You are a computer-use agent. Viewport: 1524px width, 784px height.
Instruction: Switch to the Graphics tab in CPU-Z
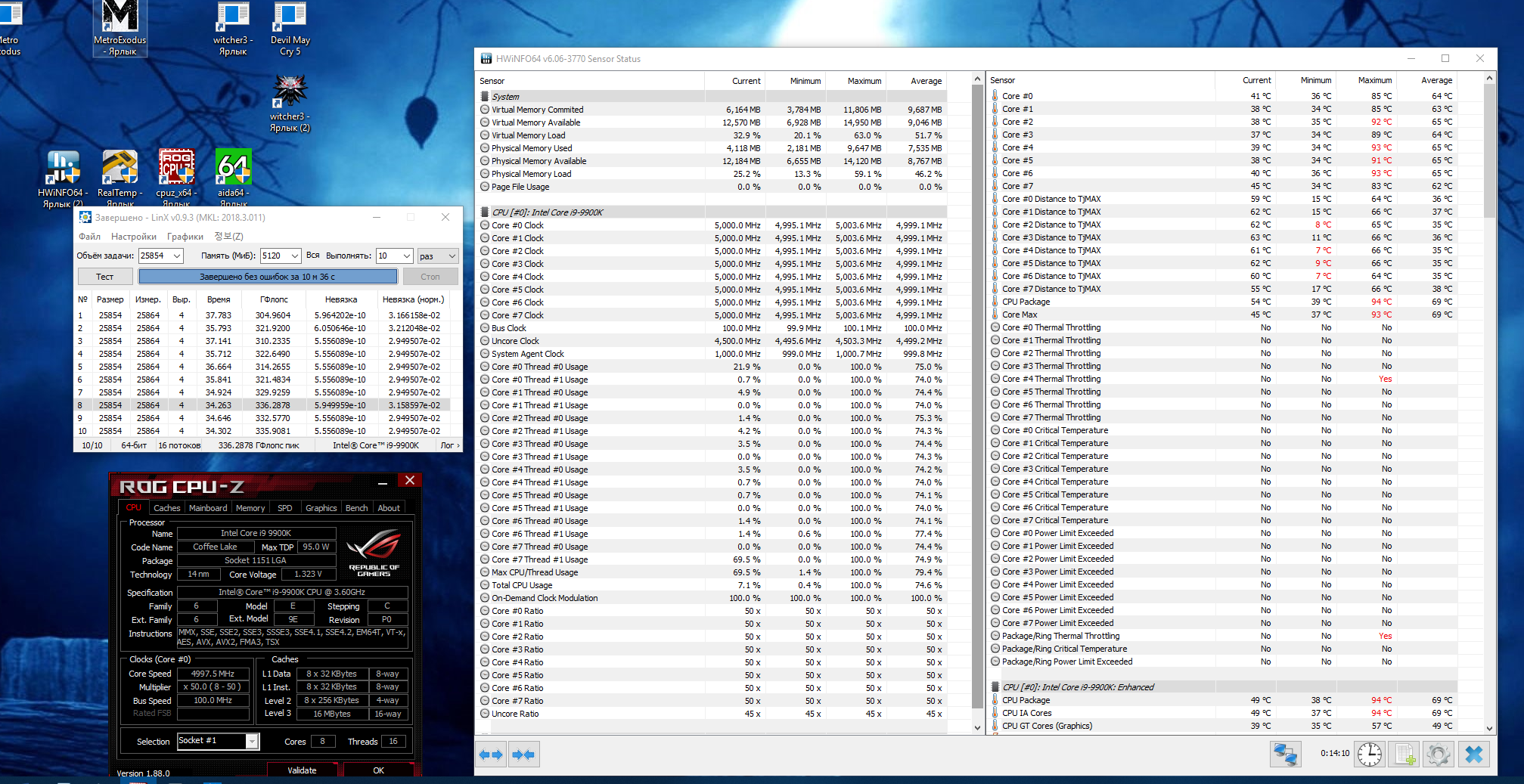point(321,508)
